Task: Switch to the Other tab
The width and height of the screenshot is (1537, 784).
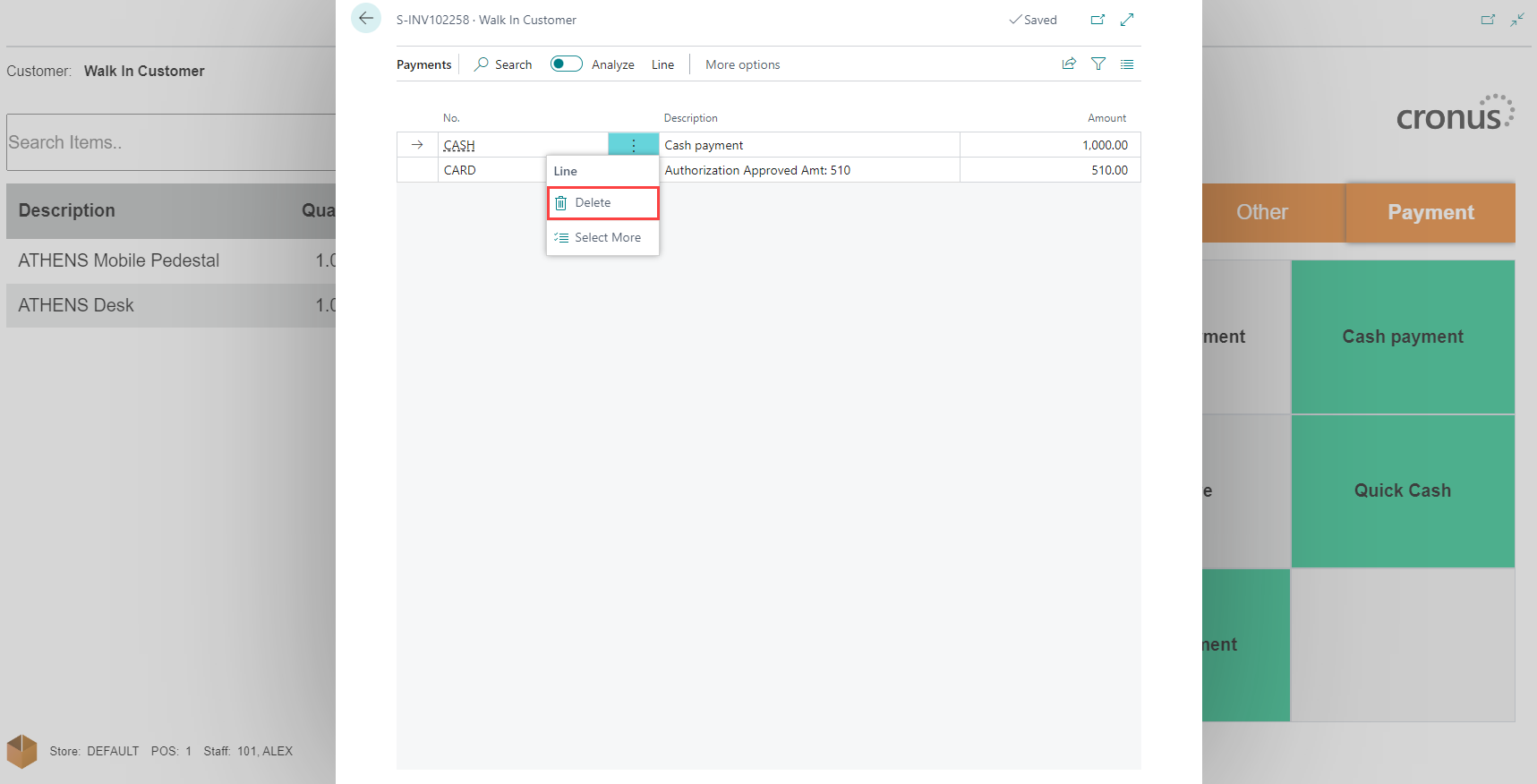Action: tap(1261, 212)
